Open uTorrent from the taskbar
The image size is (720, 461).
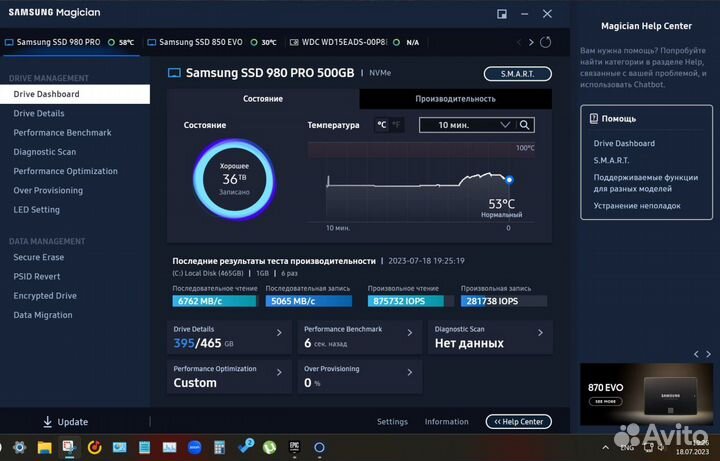point(270,447)
